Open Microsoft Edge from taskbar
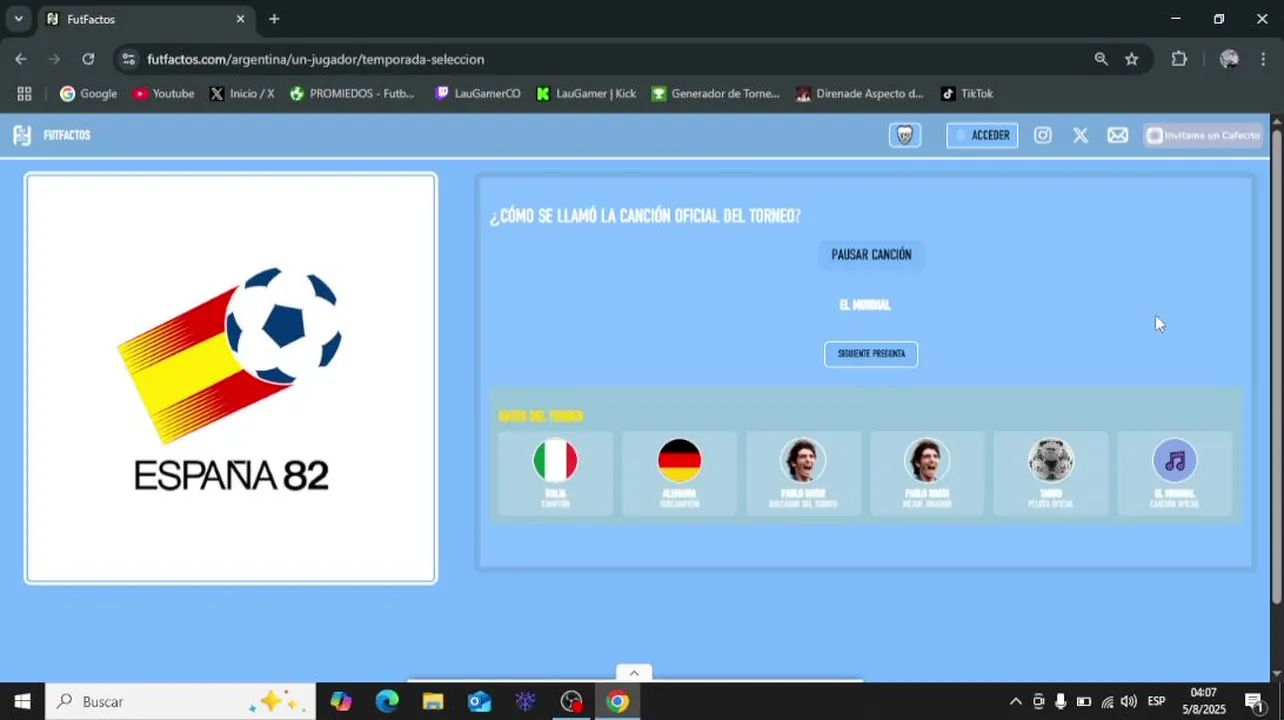Viewport: 1284px width, 720px height. click(387, 702)
